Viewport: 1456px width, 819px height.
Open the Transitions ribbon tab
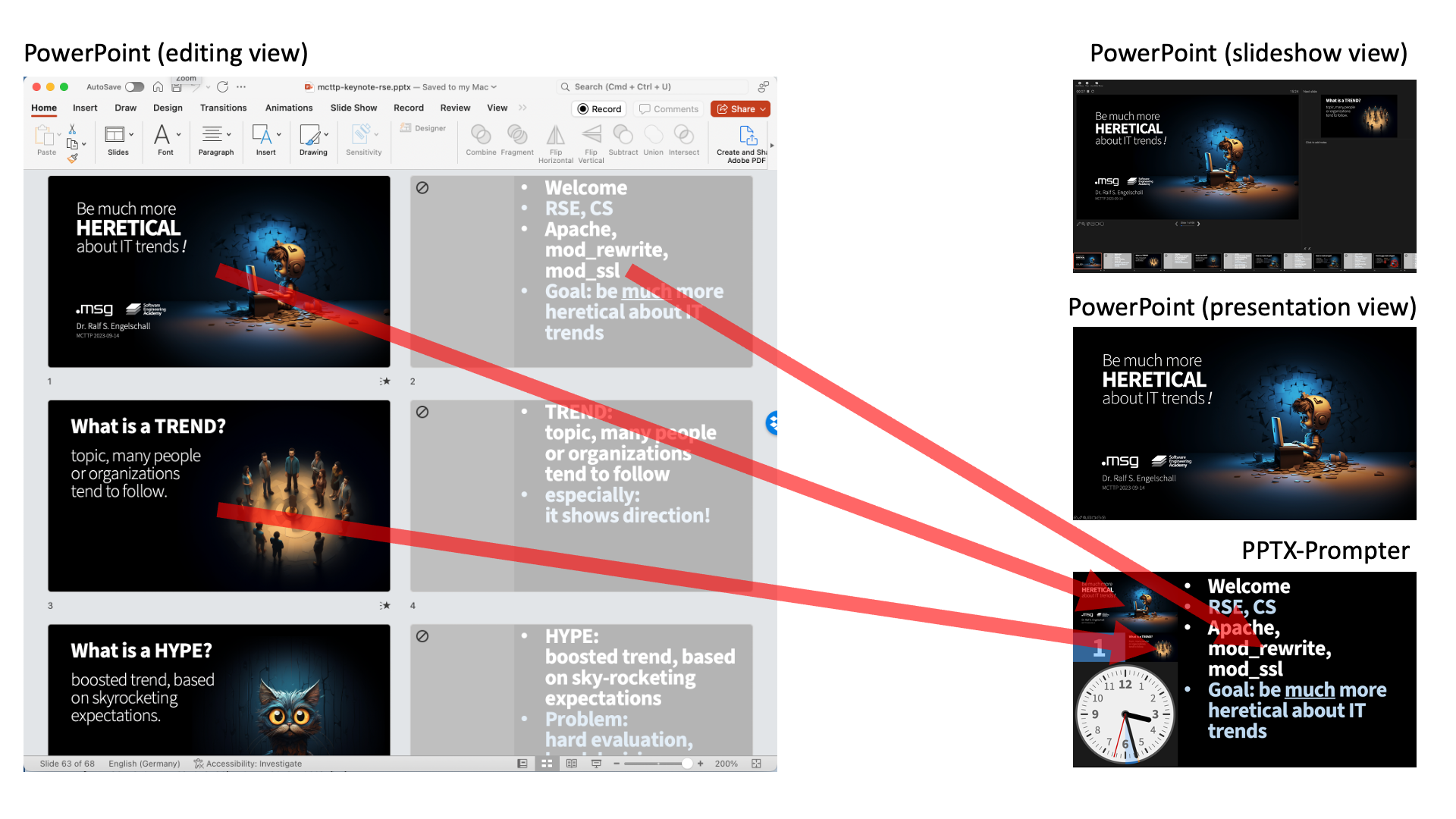[x=223, y=108]
